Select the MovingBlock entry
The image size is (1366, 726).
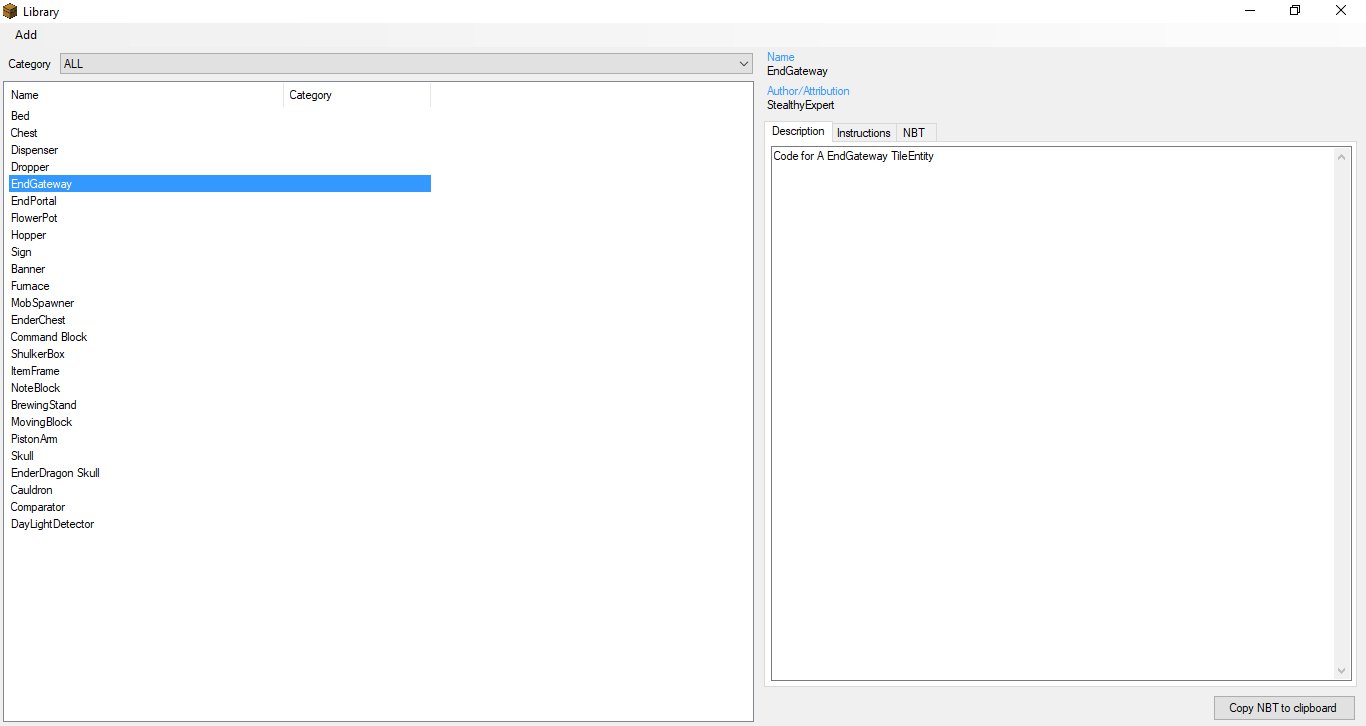[41, 422]
